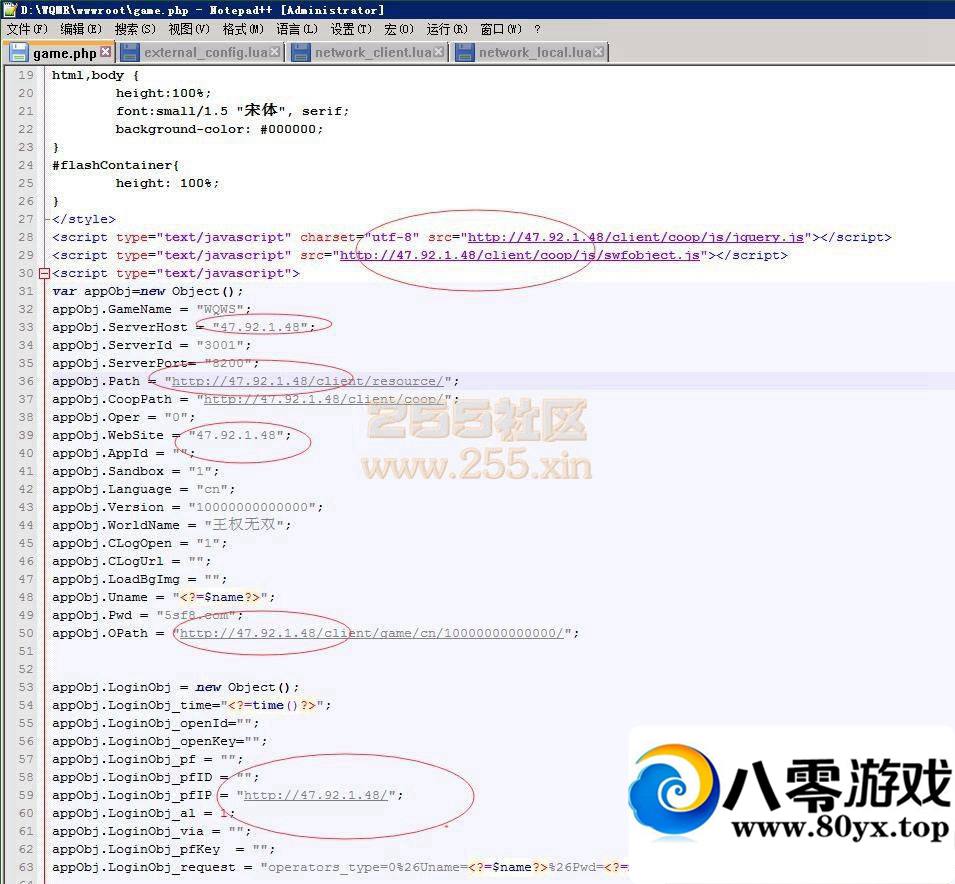The image size is (955, 884).
Task: Collapse the script block fold marker at line 30
Action: tap(44, 274)
